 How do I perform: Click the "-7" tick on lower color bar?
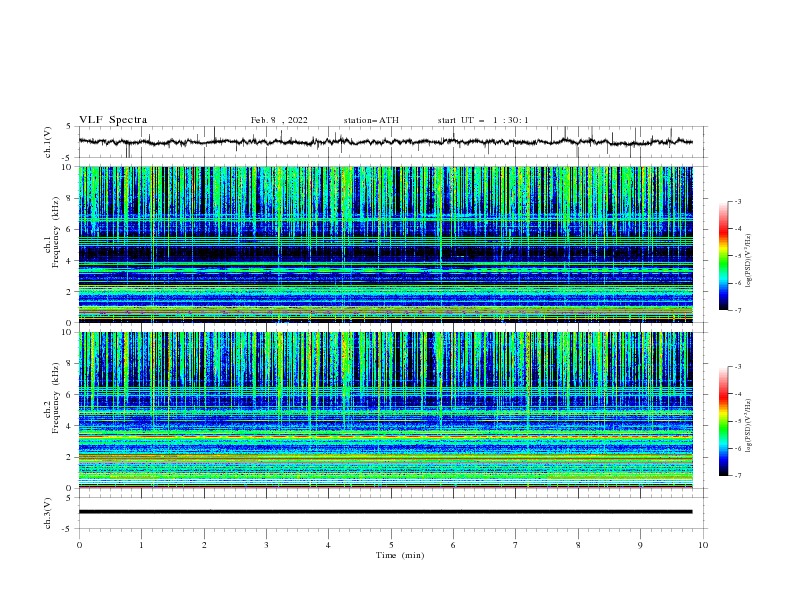point(737,475)
